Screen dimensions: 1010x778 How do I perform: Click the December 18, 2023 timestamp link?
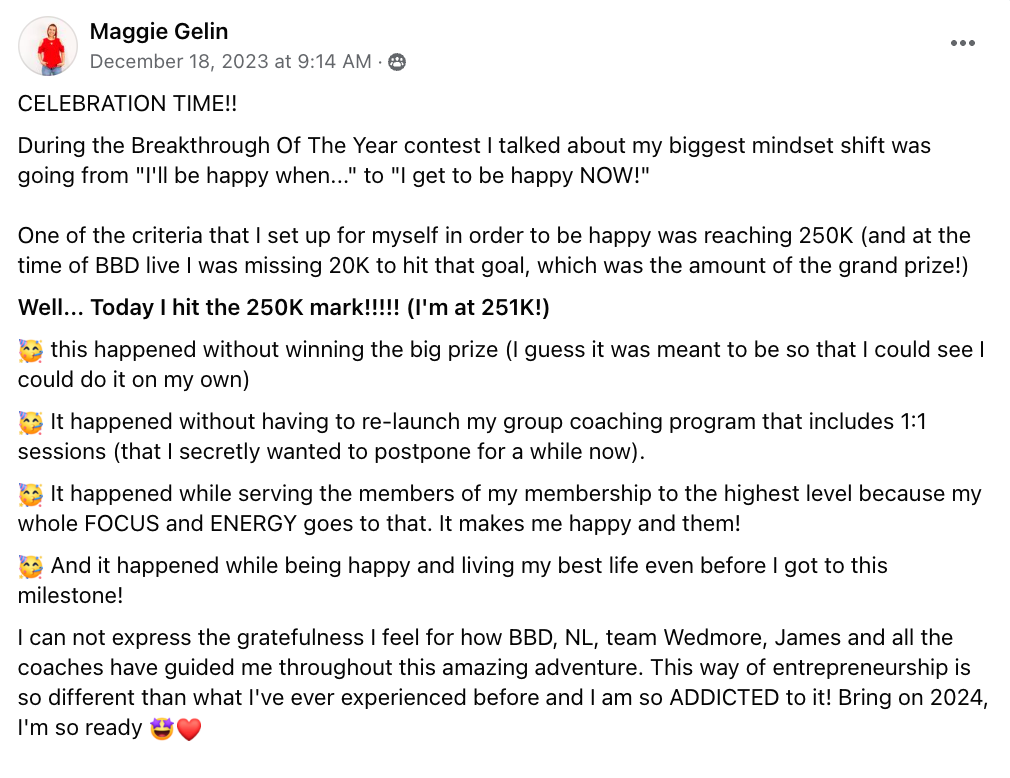[230, 62]
